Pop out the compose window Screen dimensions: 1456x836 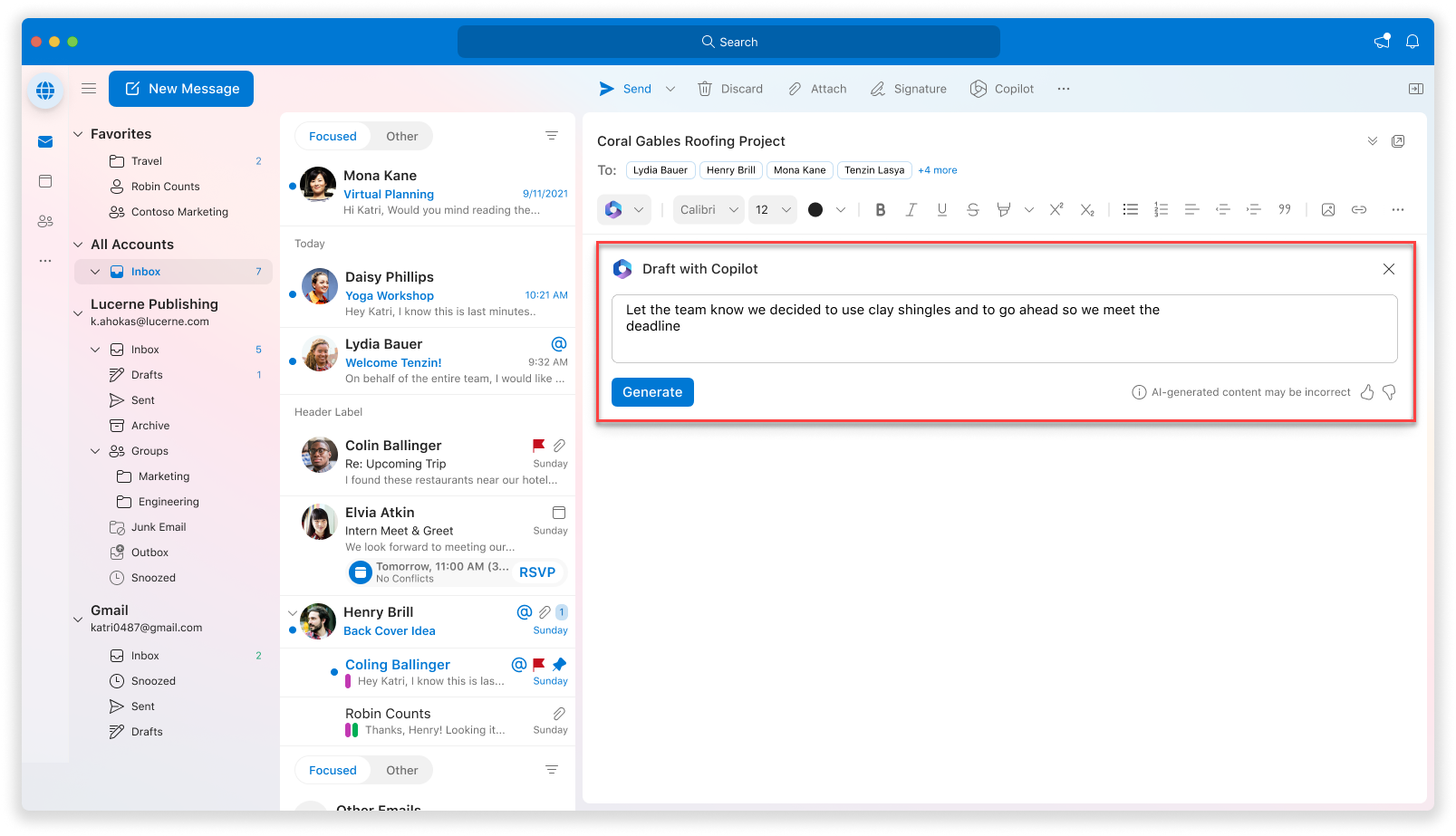[1398, 141]
